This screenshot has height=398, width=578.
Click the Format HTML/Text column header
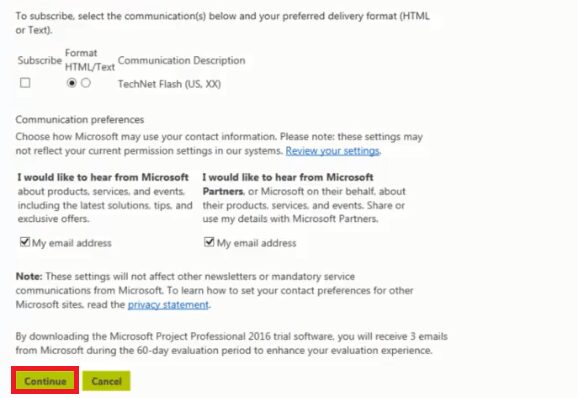90,60
